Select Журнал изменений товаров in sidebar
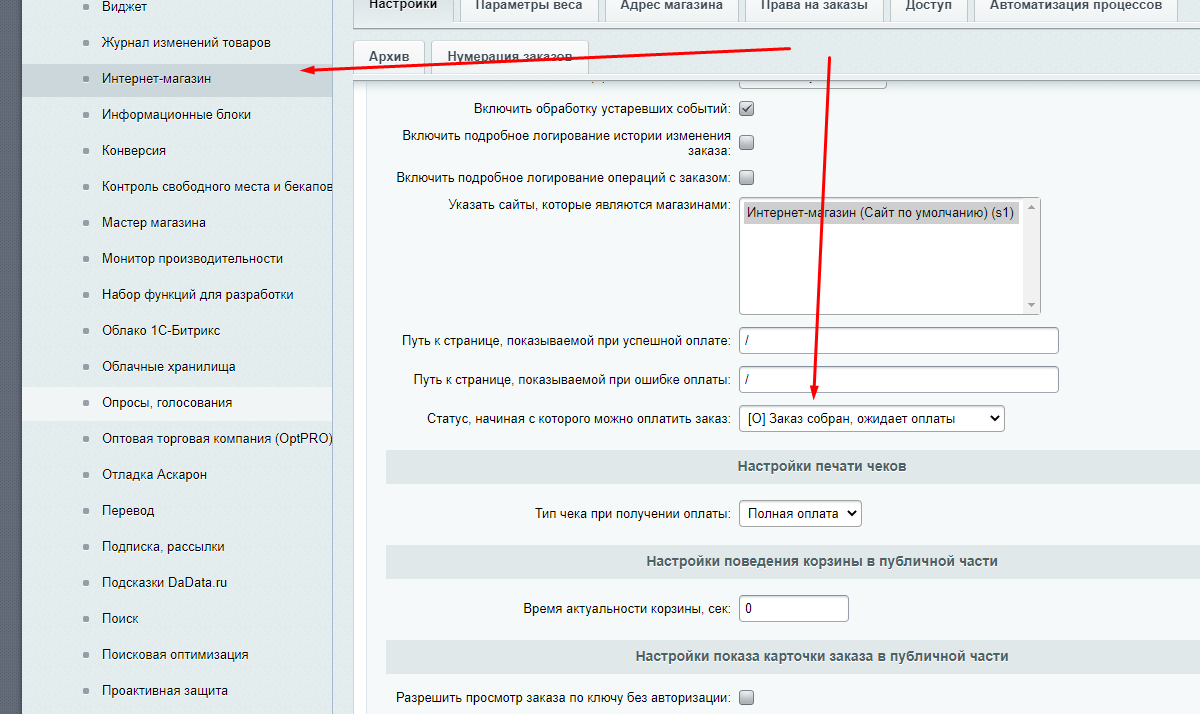This screenshot has width=1200, height=714. pos(185,43)
